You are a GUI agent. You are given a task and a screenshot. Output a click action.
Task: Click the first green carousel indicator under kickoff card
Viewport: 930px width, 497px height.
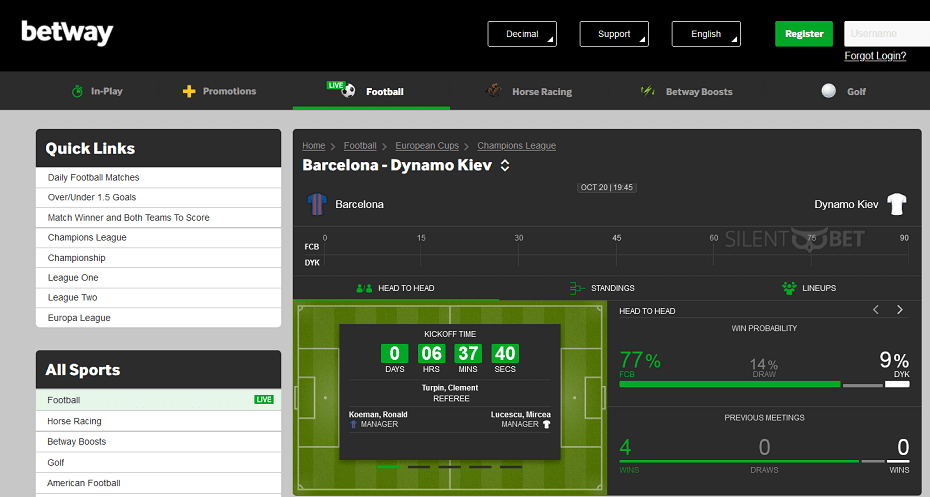[x=388, y=467]
